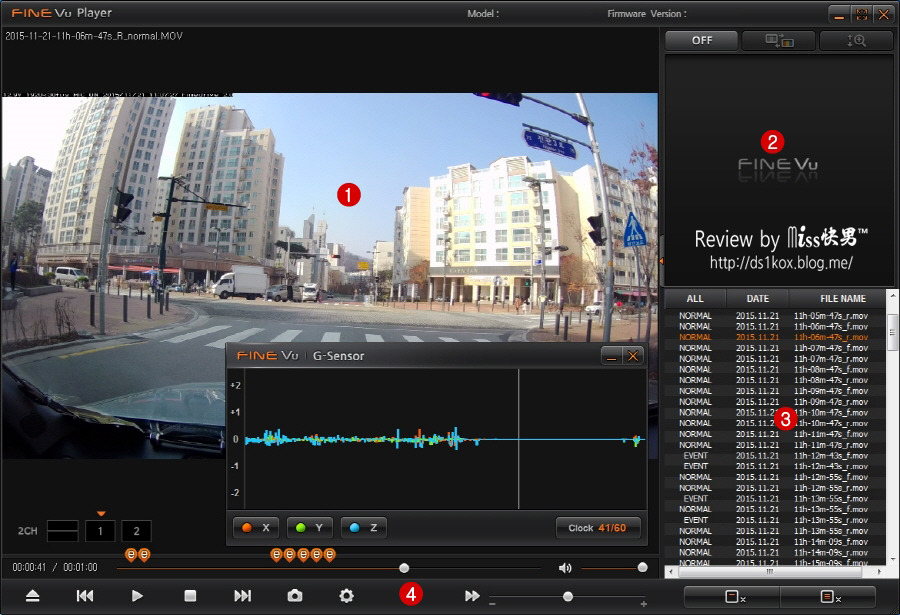900x615 pixels.
Task: Click the fast-forward speed icon
Action: tap(472, 596)
